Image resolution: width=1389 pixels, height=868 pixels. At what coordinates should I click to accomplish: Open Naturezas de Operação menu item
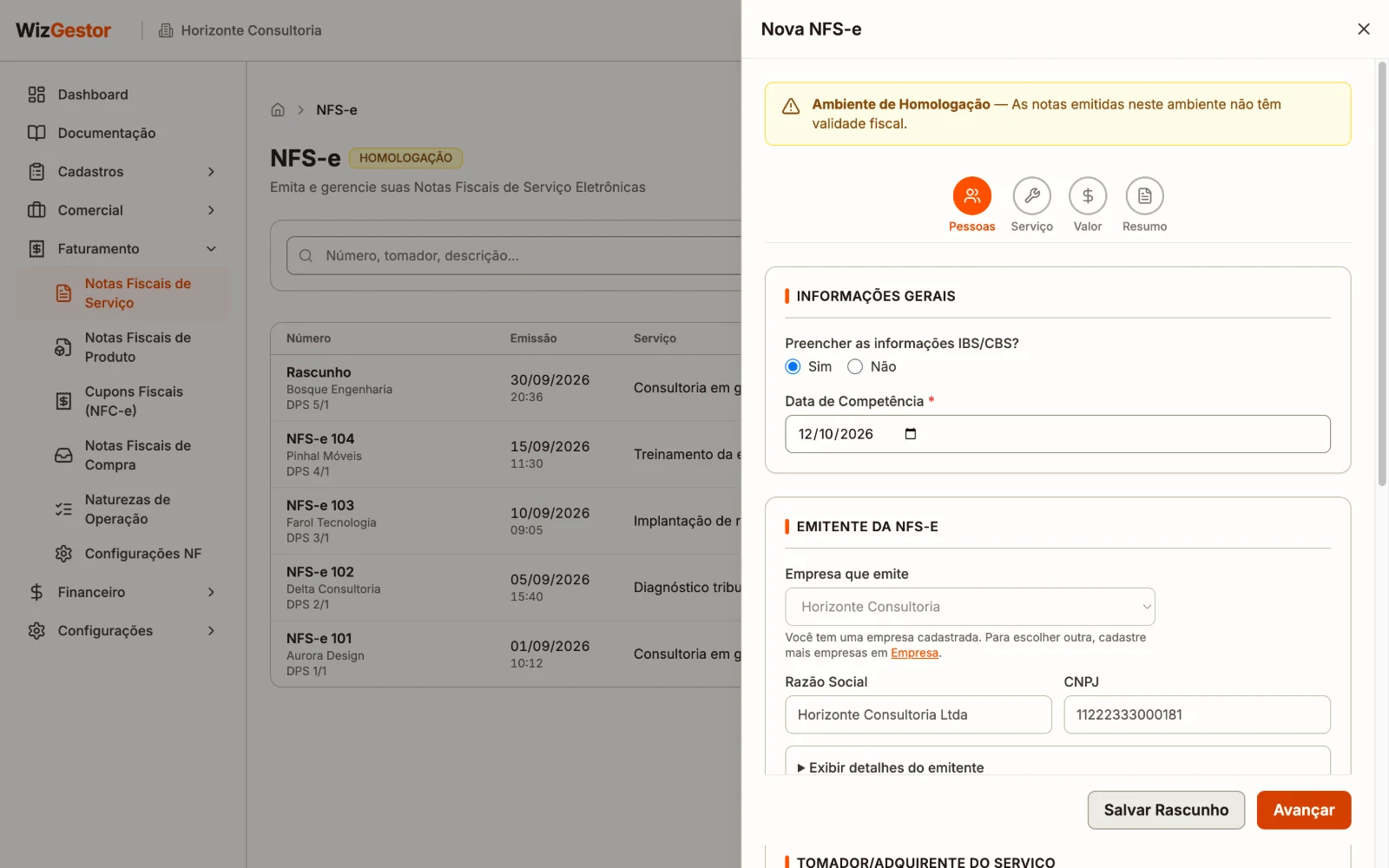(x=123, y=510)
